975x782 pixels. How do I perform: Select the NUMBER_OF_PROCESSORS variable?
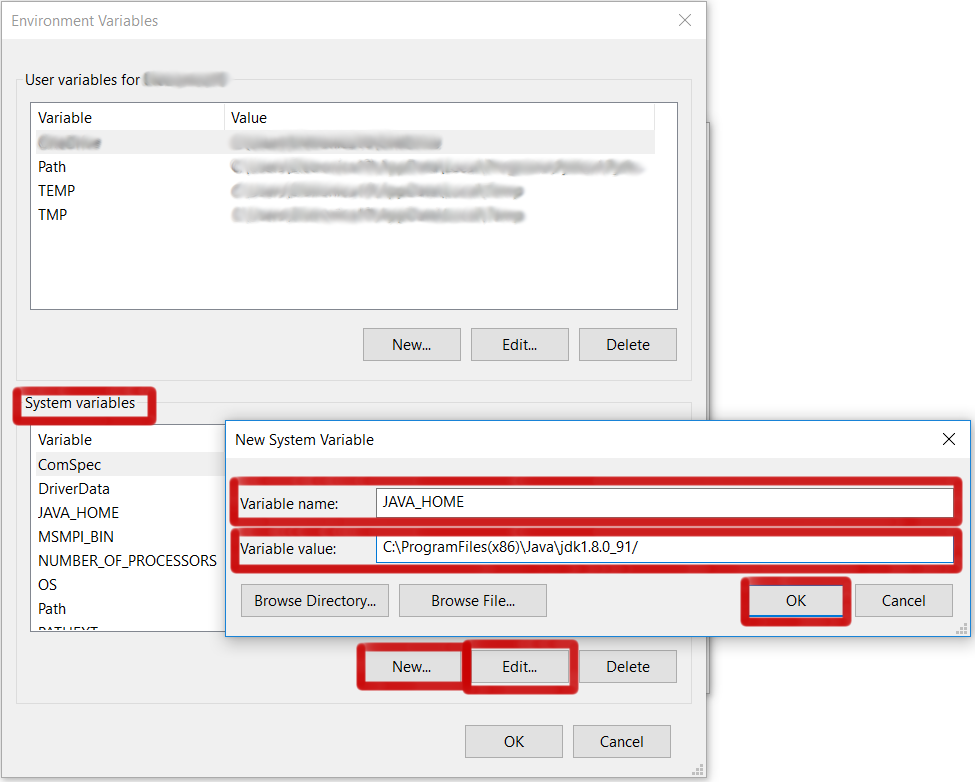[x=117, y=560]
